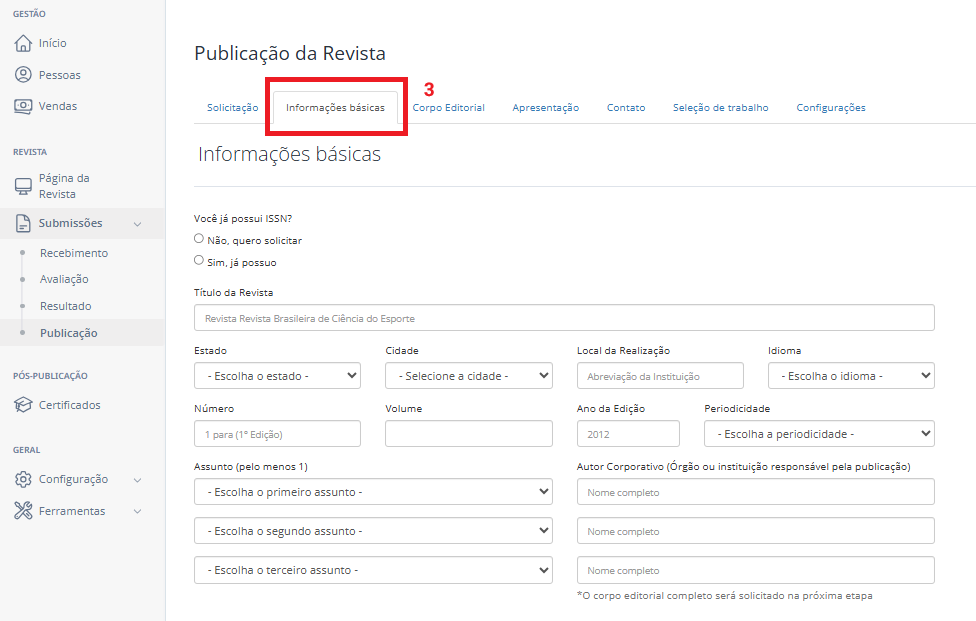
Task: Open Vendas in sidebar
Action: point(58,106)
